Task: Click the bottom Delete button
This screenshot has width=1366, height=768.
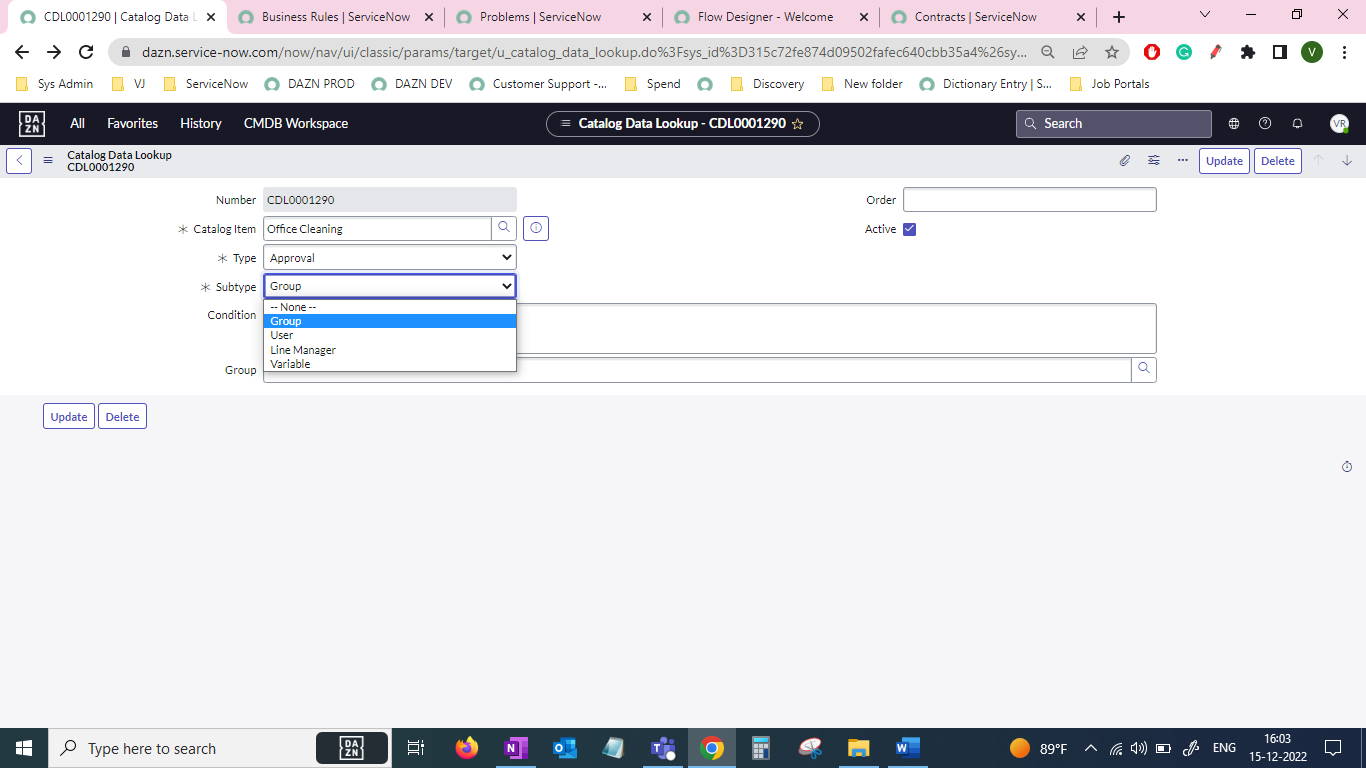Action: coord(122,417)
